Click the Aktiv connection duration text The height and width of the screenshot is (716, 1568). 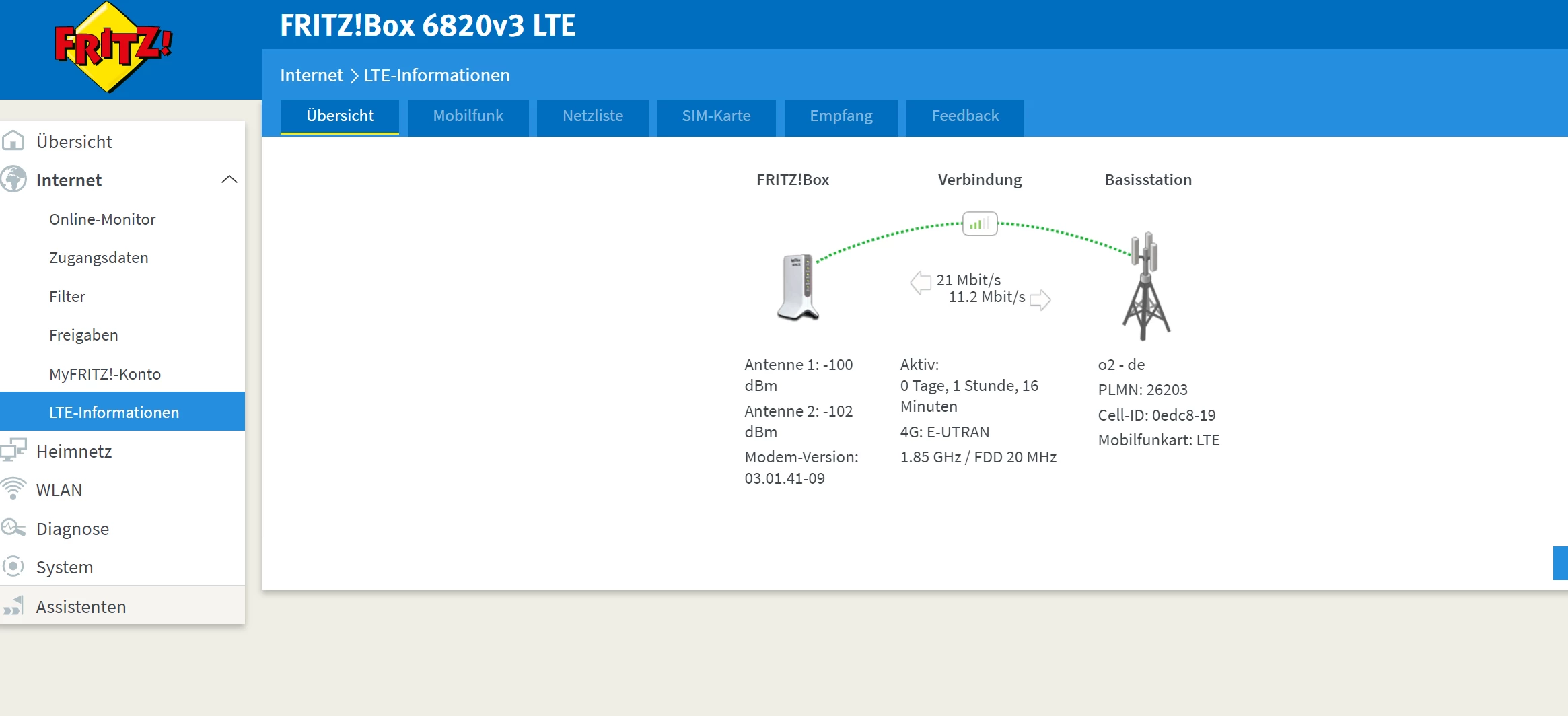point(969,386)
